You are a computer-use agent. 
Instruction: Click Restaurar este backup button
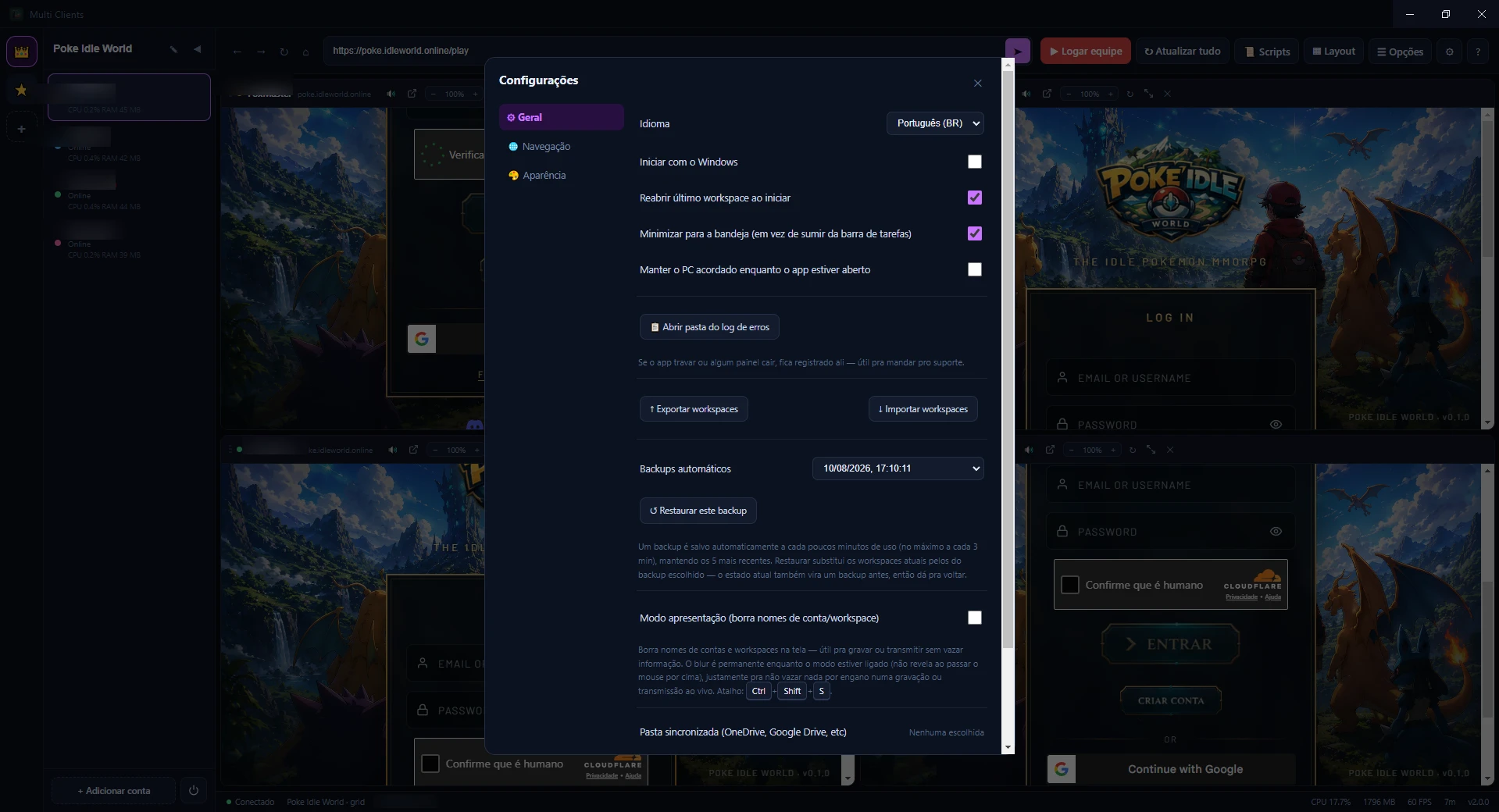click(x=698, y=511)
